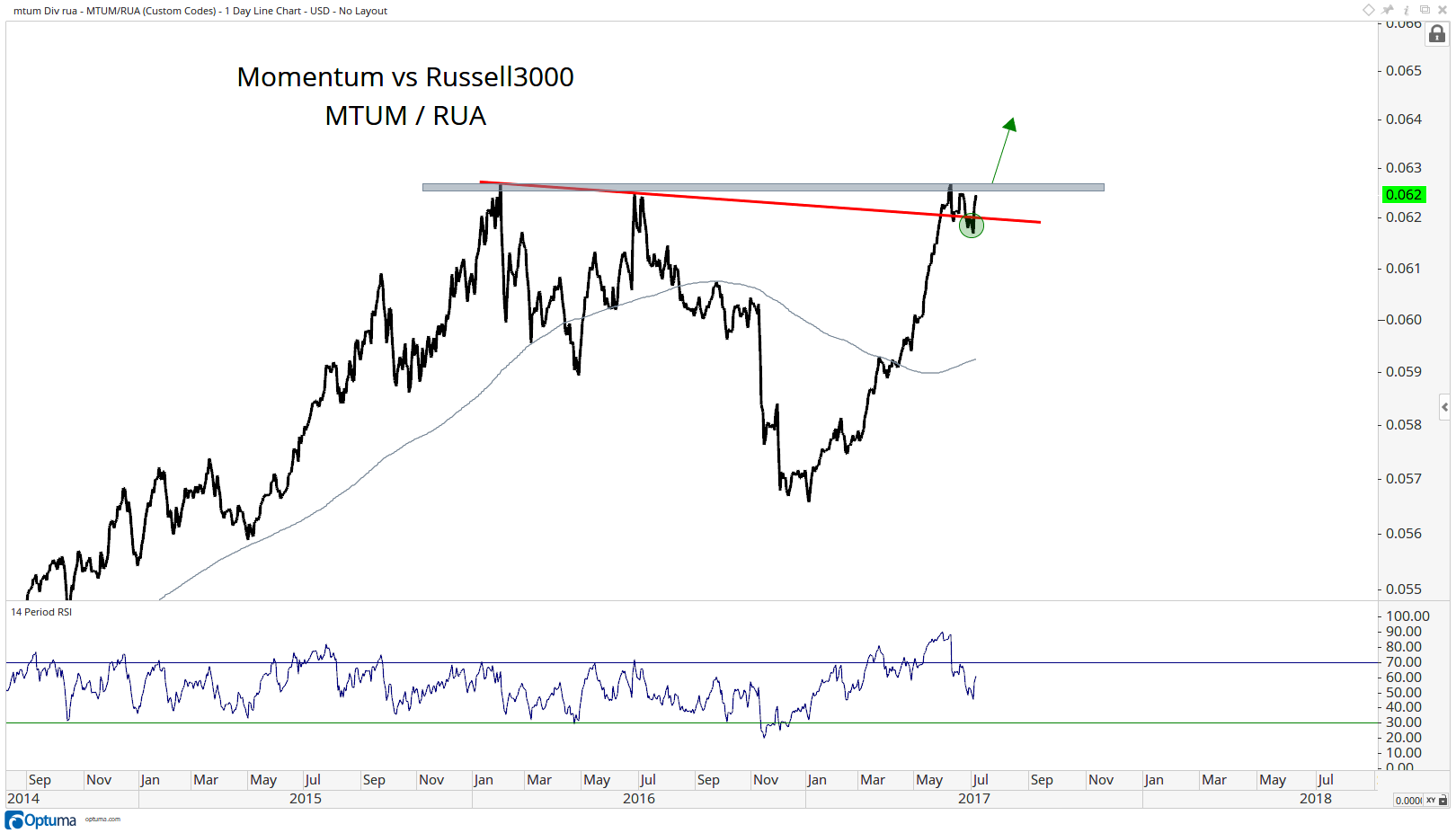Click the 2015 year label on time axis
The width and height of the screenshot is (1456, 833).
coord(306,798)
